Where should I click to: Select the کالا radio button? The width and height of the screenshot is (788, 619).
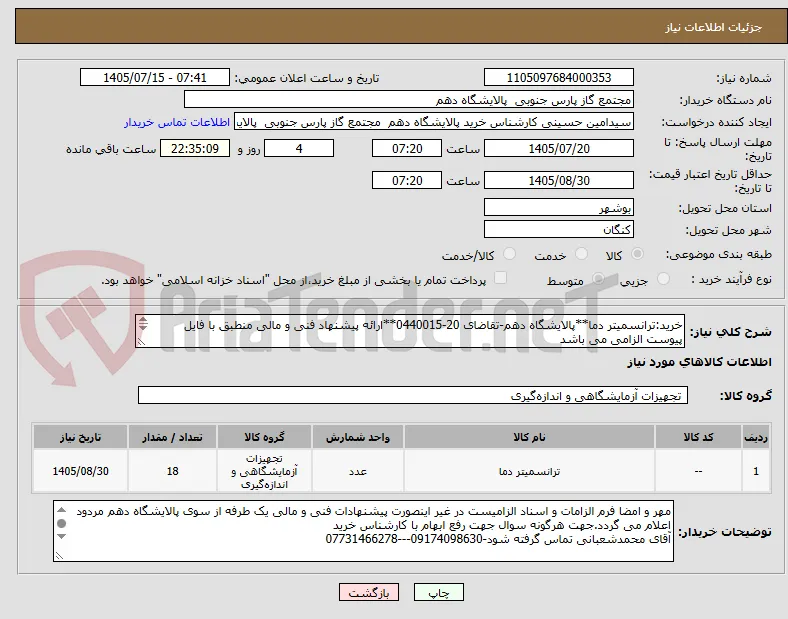click(x=637, y=254)
